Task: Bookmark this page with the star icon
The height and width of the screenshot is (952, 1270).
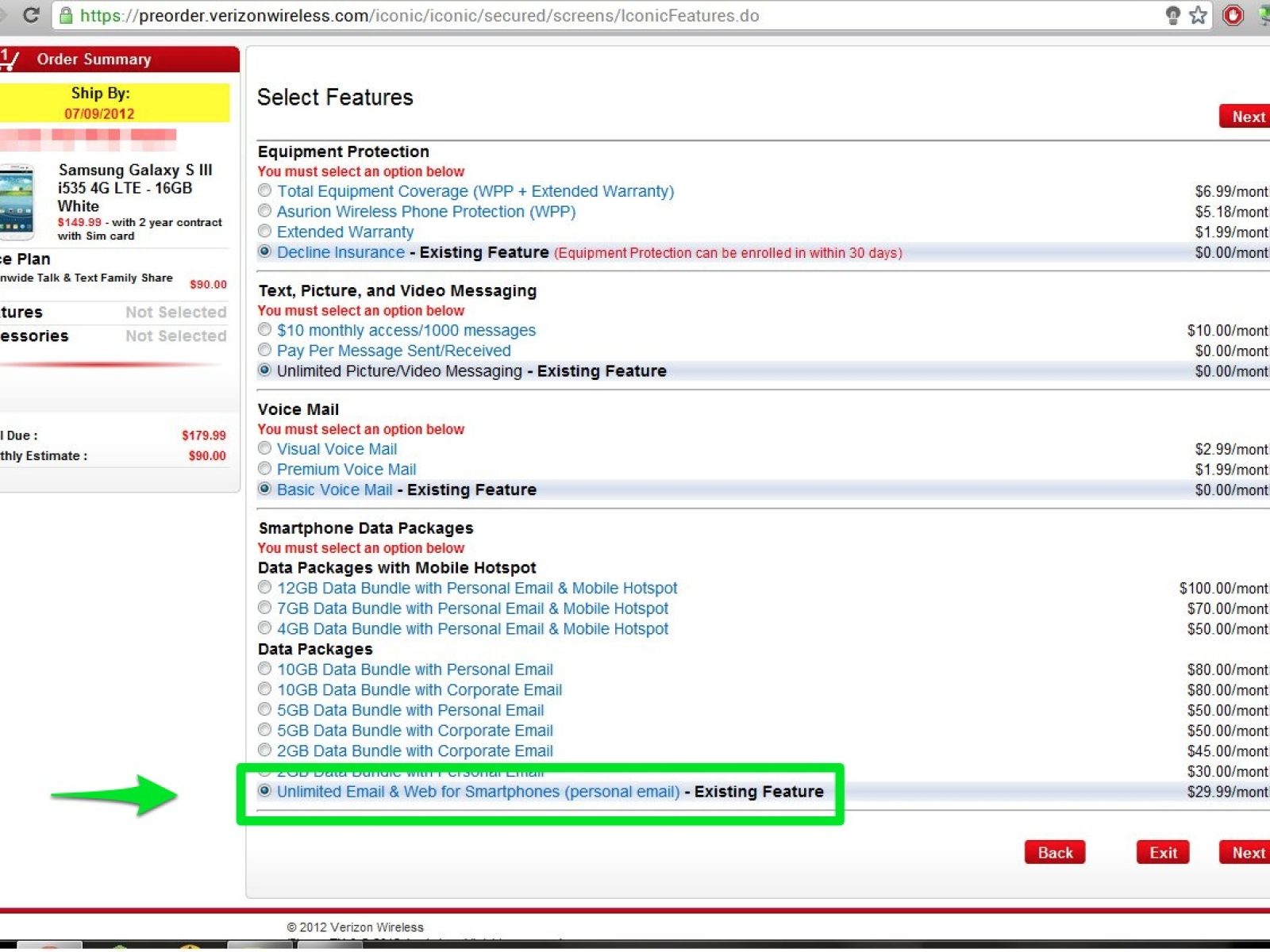Action: point(1198,15)
